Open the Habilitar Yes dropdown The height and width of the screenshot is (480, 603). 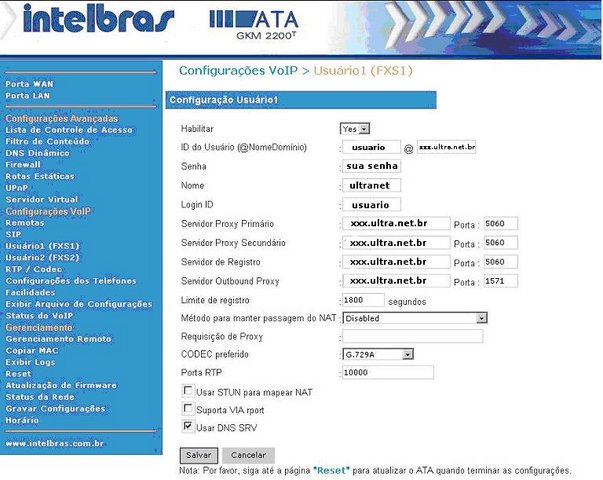pos(355,129)
